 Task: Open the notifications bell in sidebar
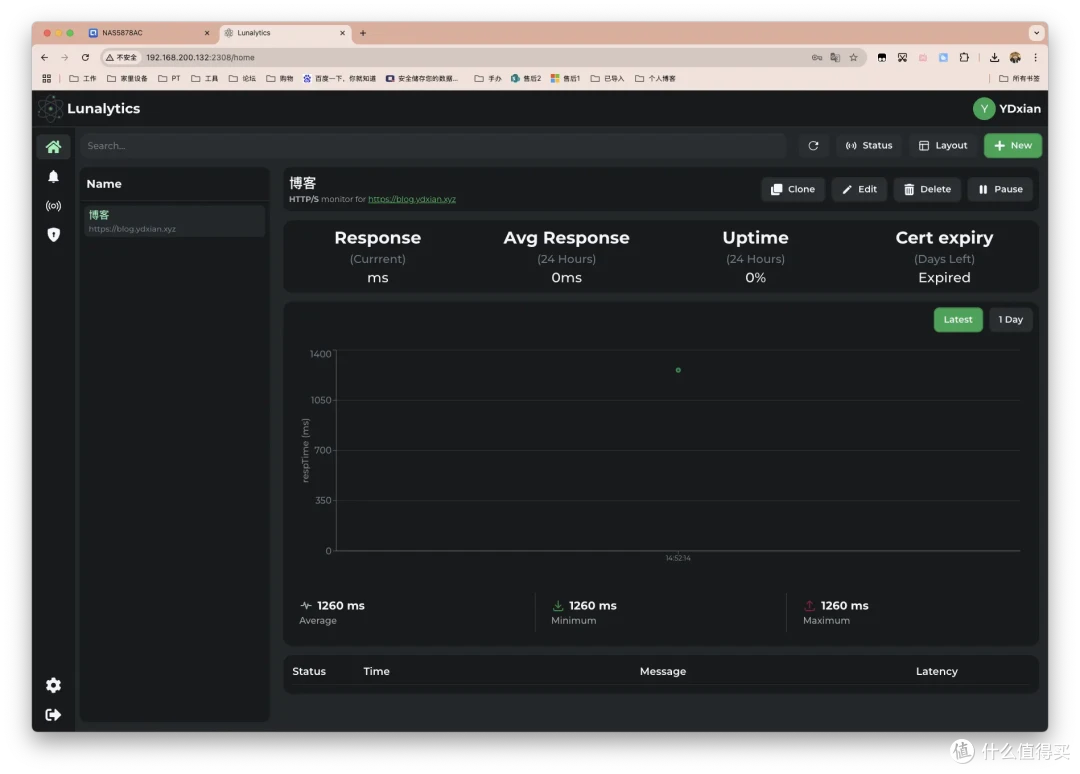point(53,176)
